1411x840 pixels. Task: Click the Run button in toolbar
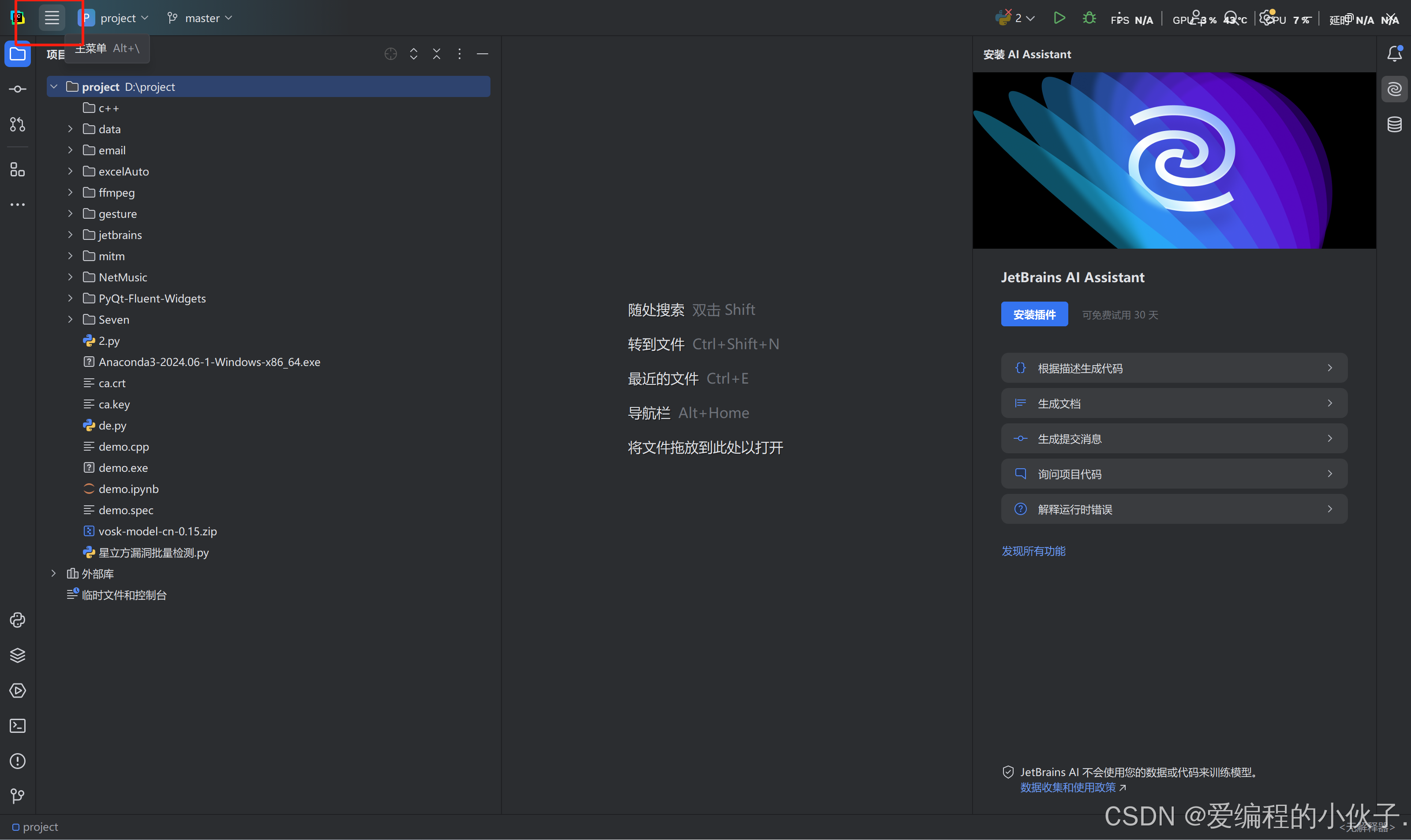pos(1059,18)
